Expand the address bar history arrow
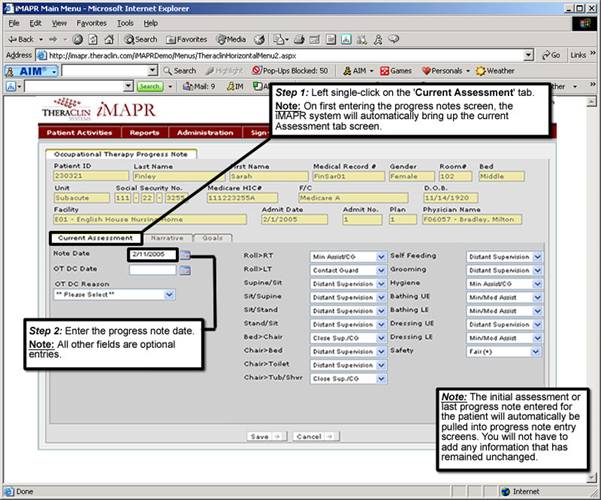Viewport: 601px width, 500px height. 529,55
